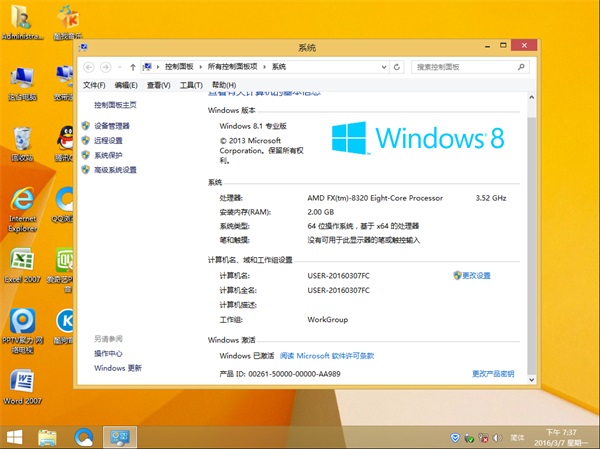
Task: Expand the chevron after 所有控制面板项 in breadcrumb
Action: coord(266,66)
